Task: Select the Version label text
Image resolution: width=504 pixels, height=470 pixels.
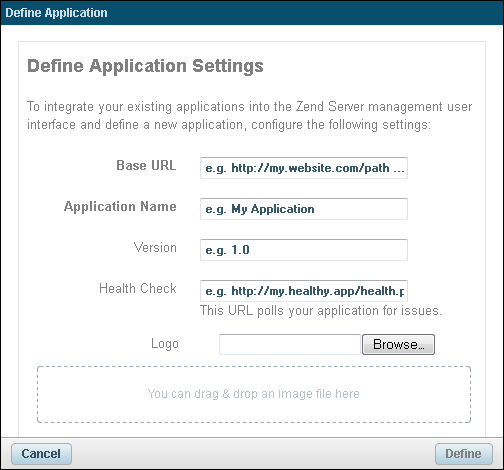Action: pos(155,248)
